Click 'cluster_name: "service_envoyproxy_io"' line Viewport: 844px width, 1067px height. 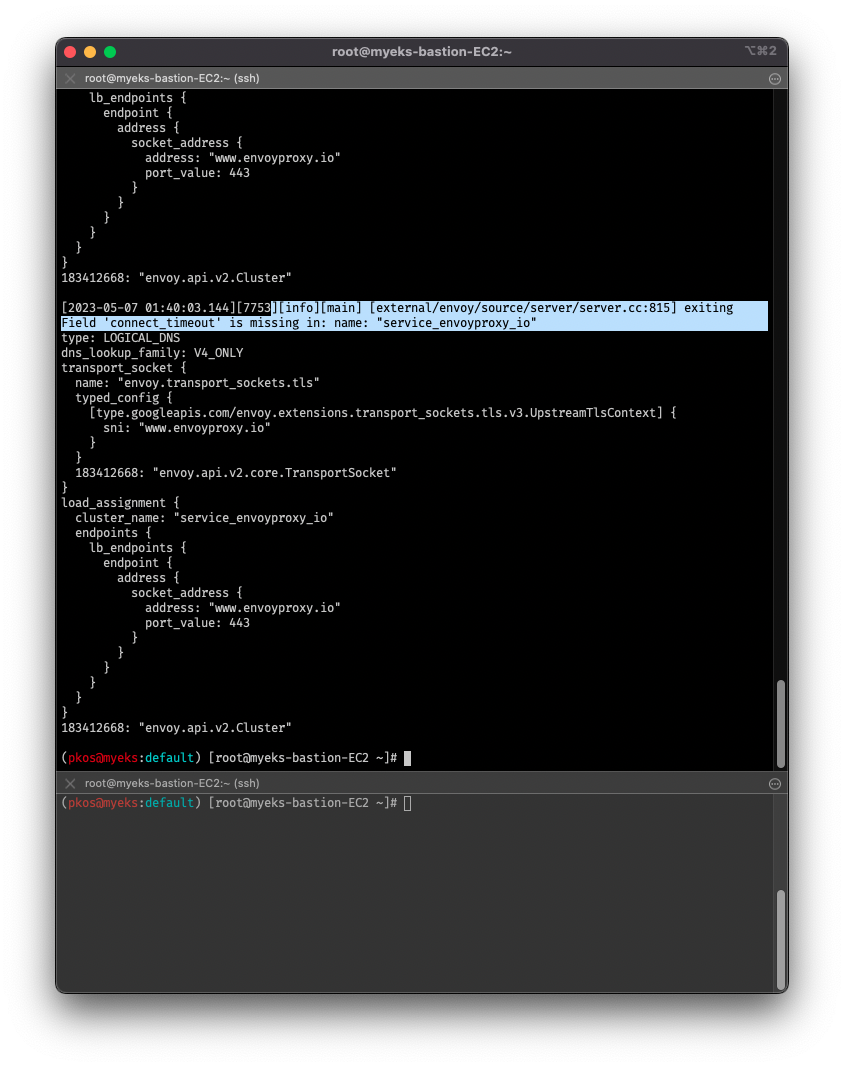click(204, 518)
